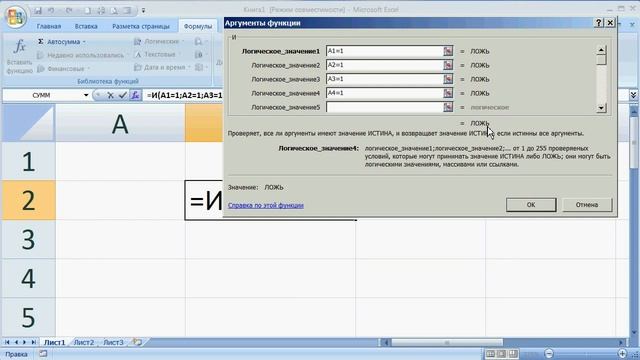Viewport: 640px width, 360px height.
Task: Click the Логическое_значение2 field containing A2=1
Action: pos(384,65)
